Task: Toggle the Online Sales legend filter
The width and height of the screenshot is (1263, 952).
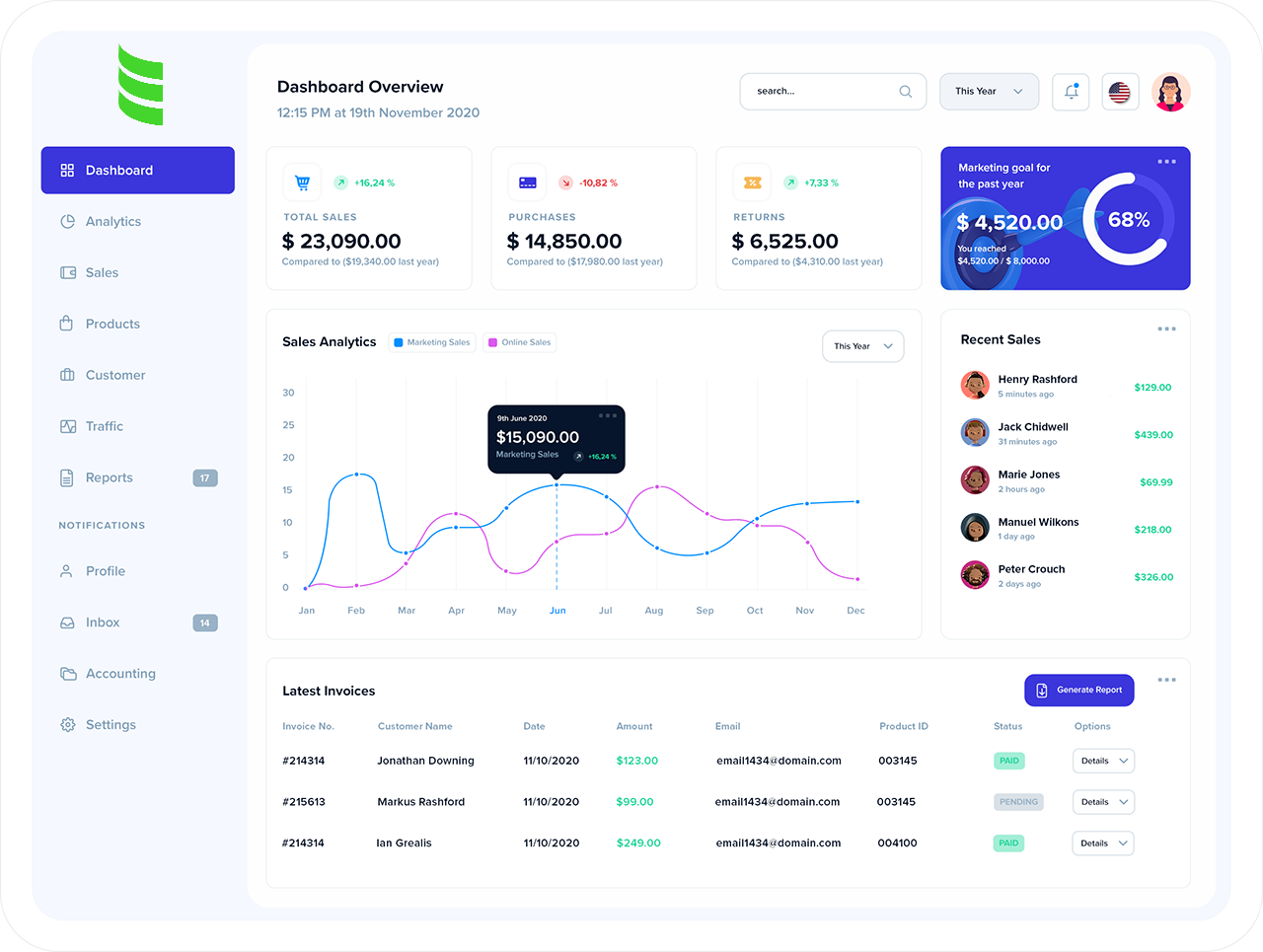Action: tap(519, 342)
